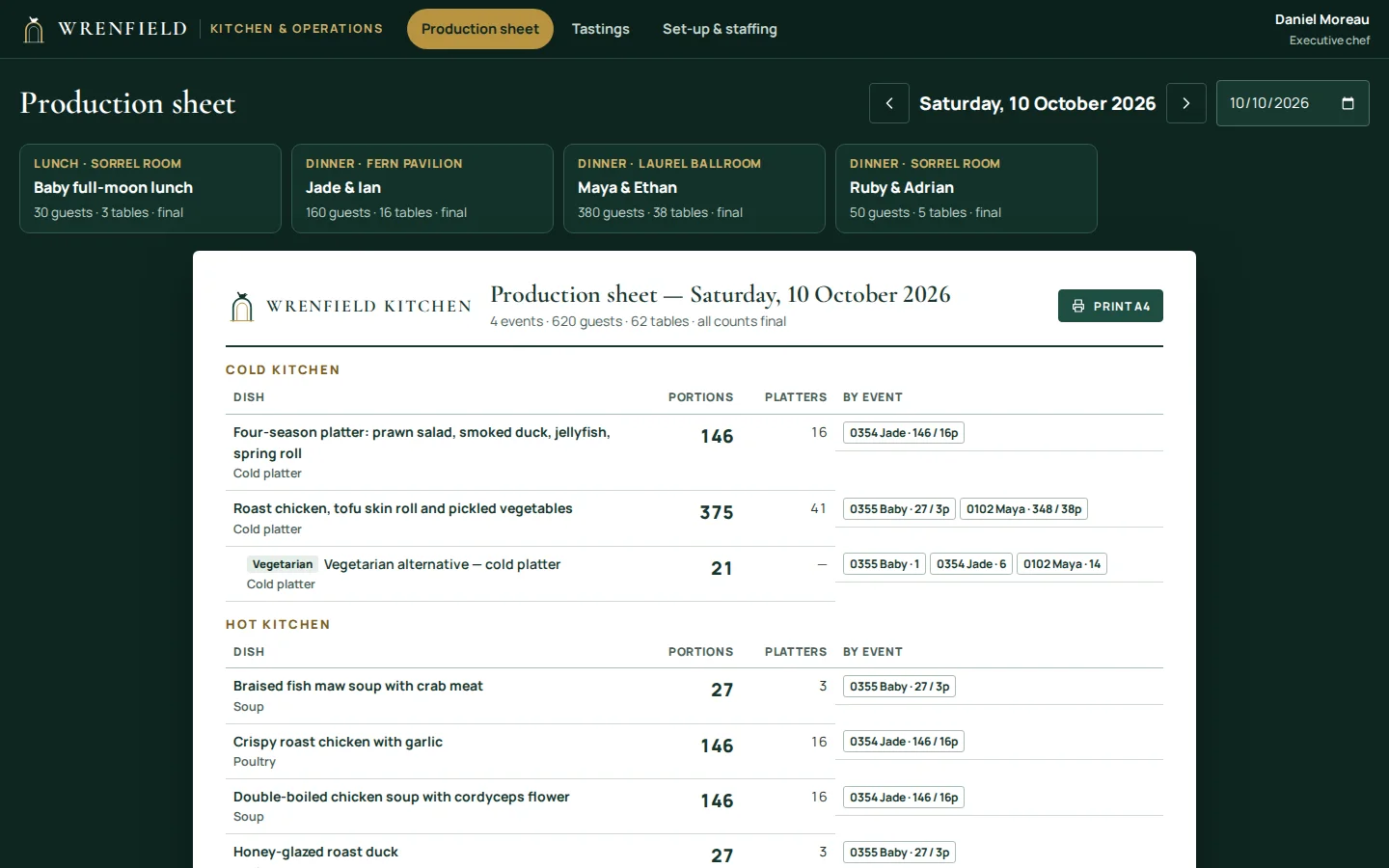Viewport: 1389px width, 868px height.
Task: Click the Four-season platter 0354 Jade chip
Action: pyautogui.click(x=904, y=433)
